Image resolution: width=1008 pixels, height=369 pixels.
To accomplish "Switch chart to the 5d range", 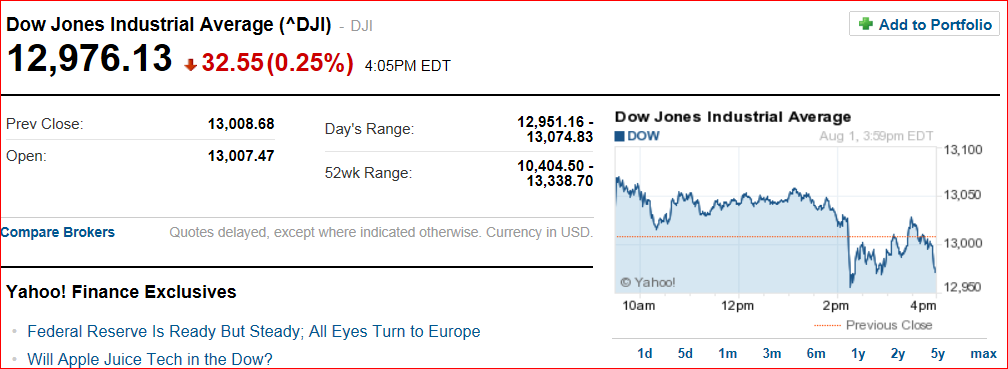I will tap(685, 354).
